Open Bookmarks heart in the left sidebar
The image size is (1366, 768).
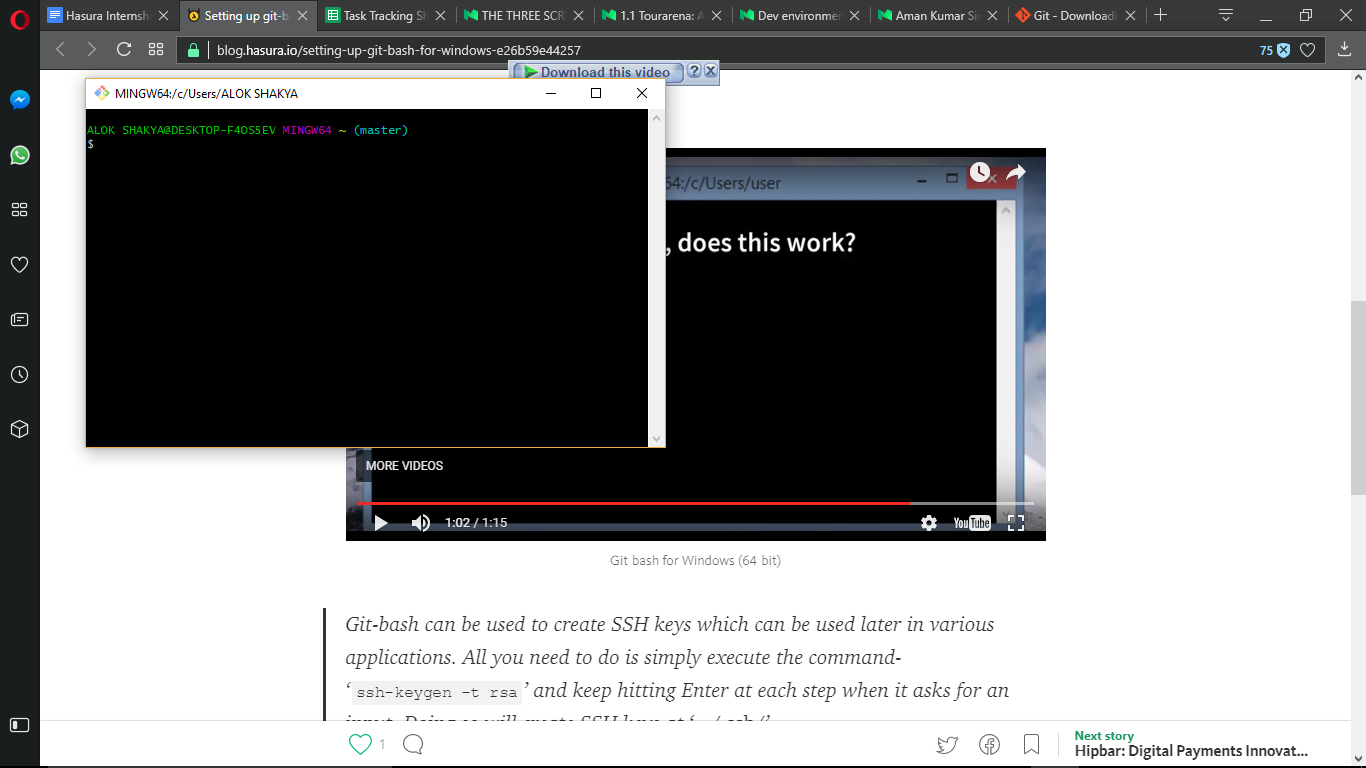19,265
